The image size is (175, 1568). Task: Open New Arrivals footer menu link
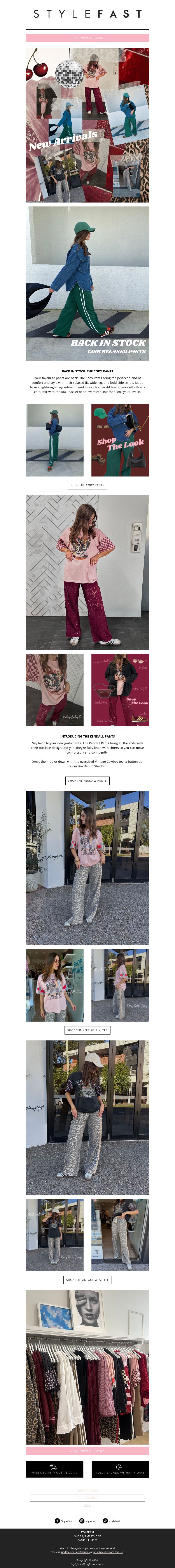[87, 1490]
